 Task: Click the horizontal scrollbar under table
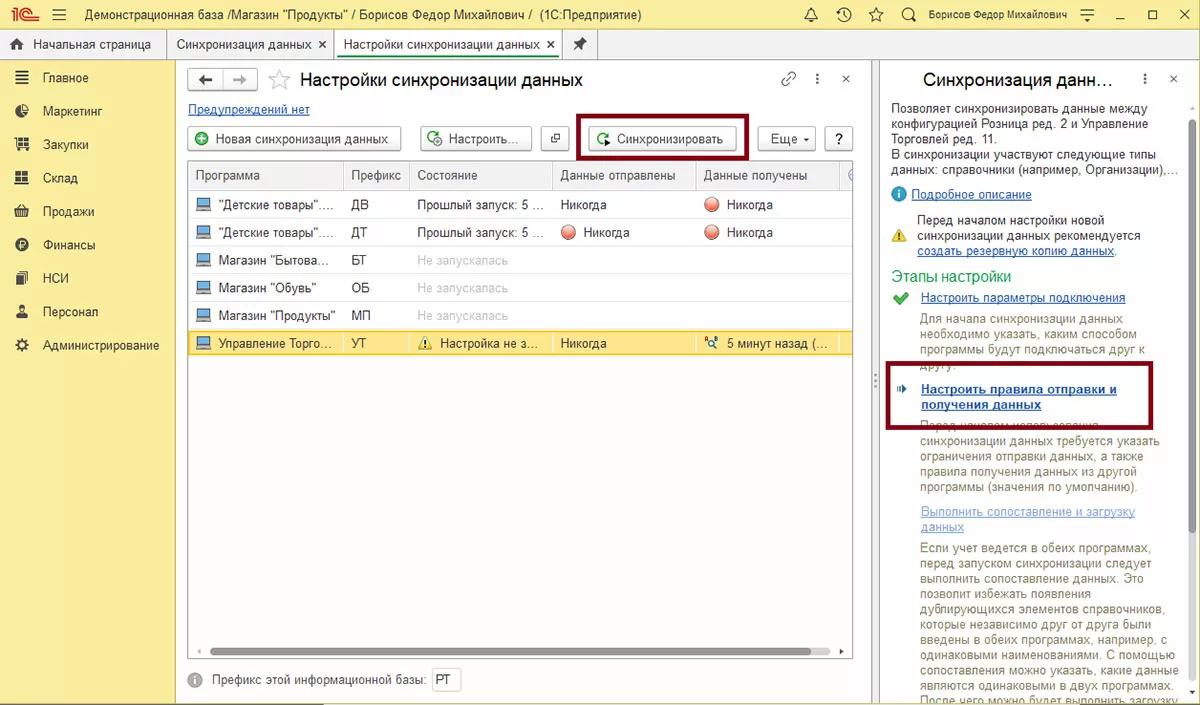tap(510, 651)
